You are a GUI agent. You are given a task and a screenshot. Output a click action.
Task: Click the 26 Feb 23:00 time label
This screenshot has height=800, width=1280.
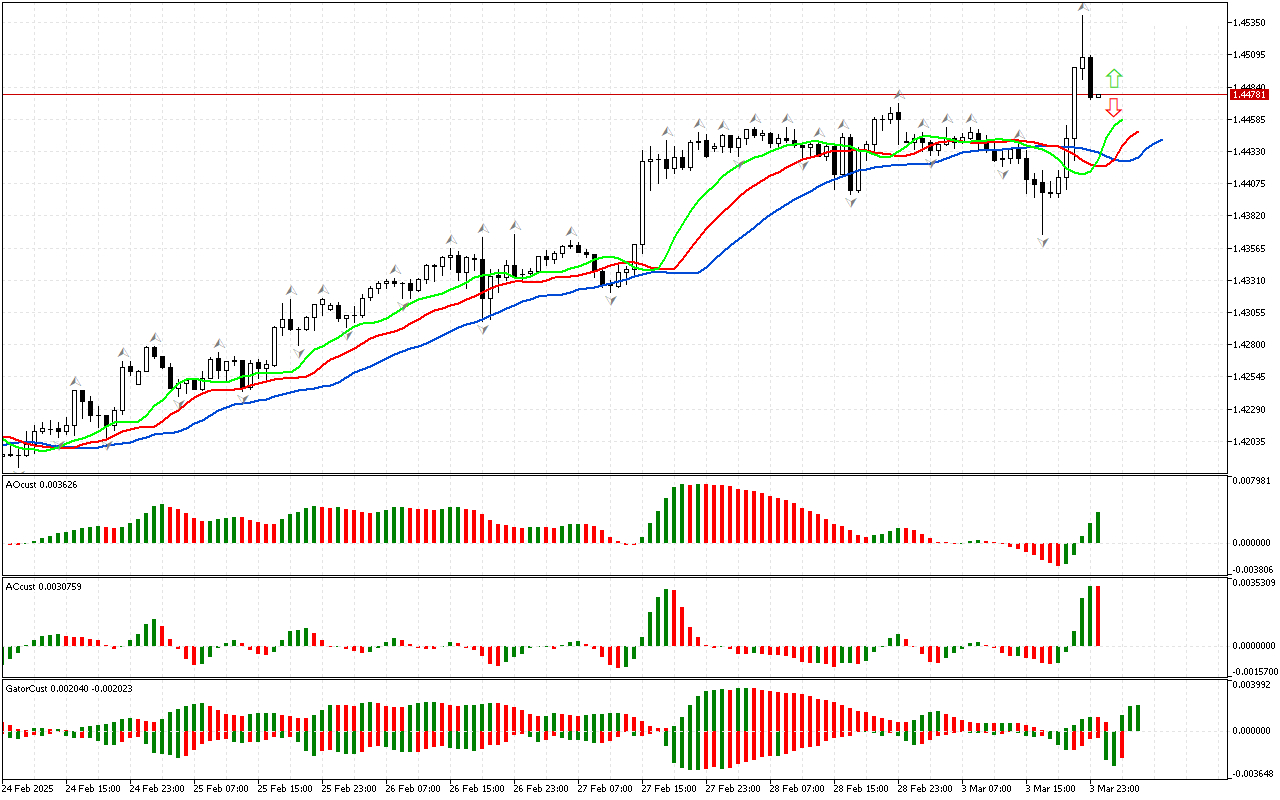pos(541,789)
